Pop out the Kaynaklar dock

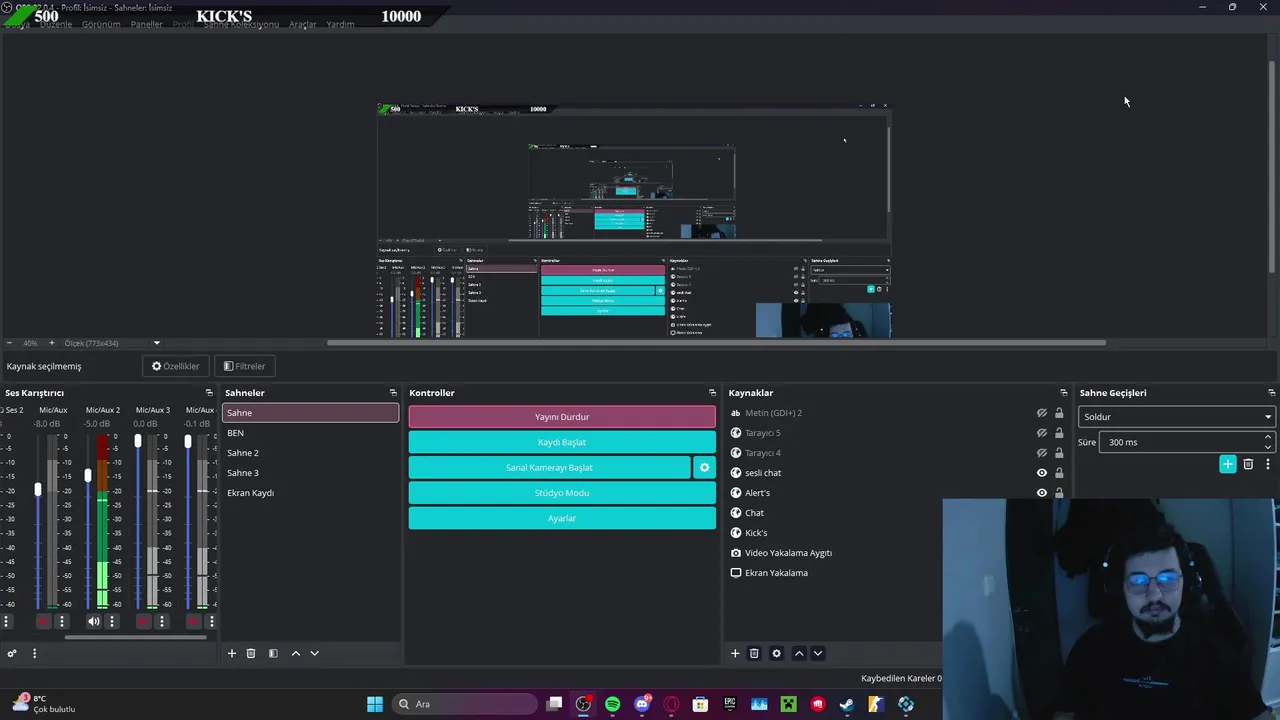[x=1063, y=393]
